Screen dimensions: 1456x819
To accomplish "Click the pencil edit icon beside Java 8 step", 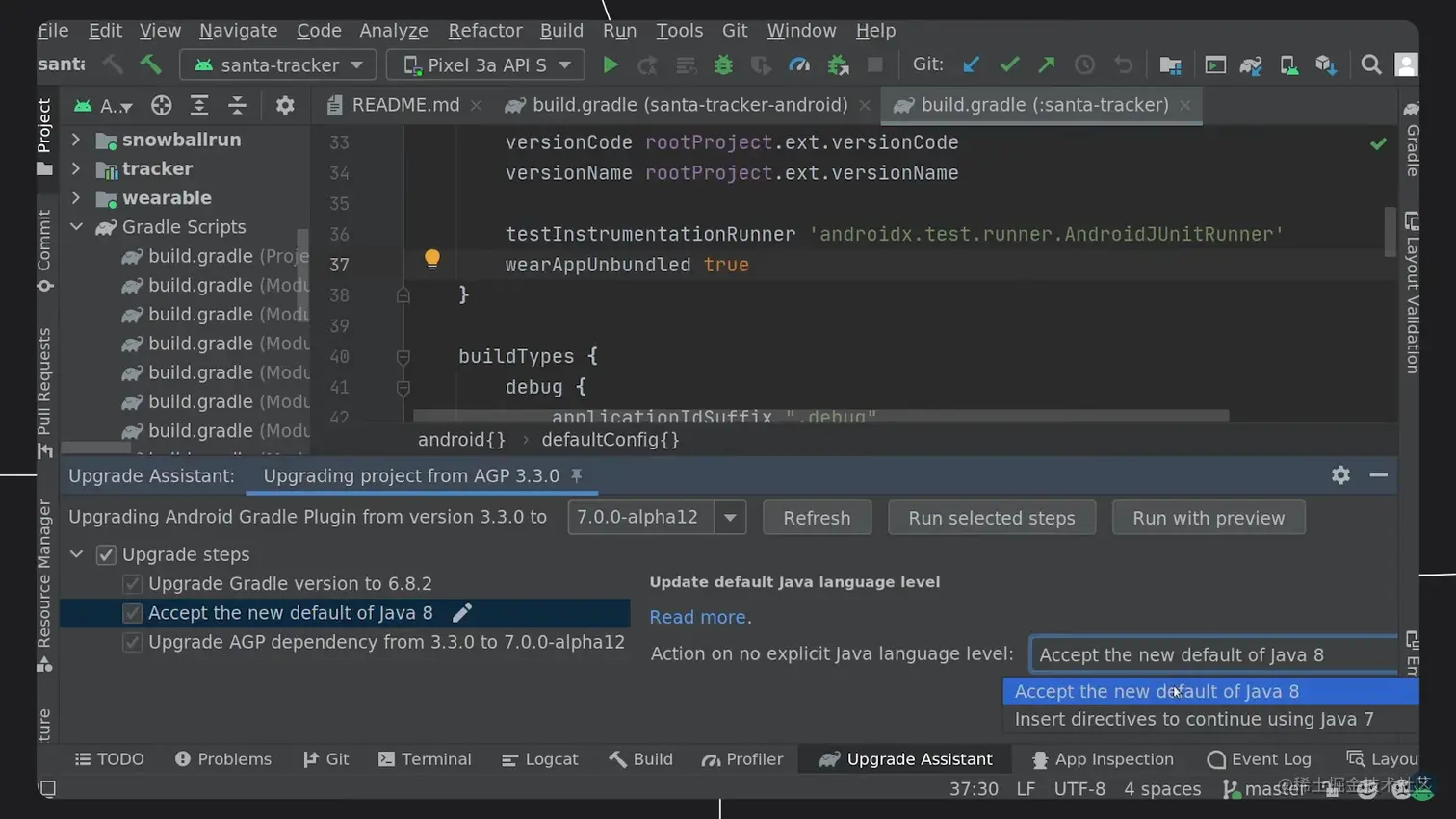I will 462,612.
